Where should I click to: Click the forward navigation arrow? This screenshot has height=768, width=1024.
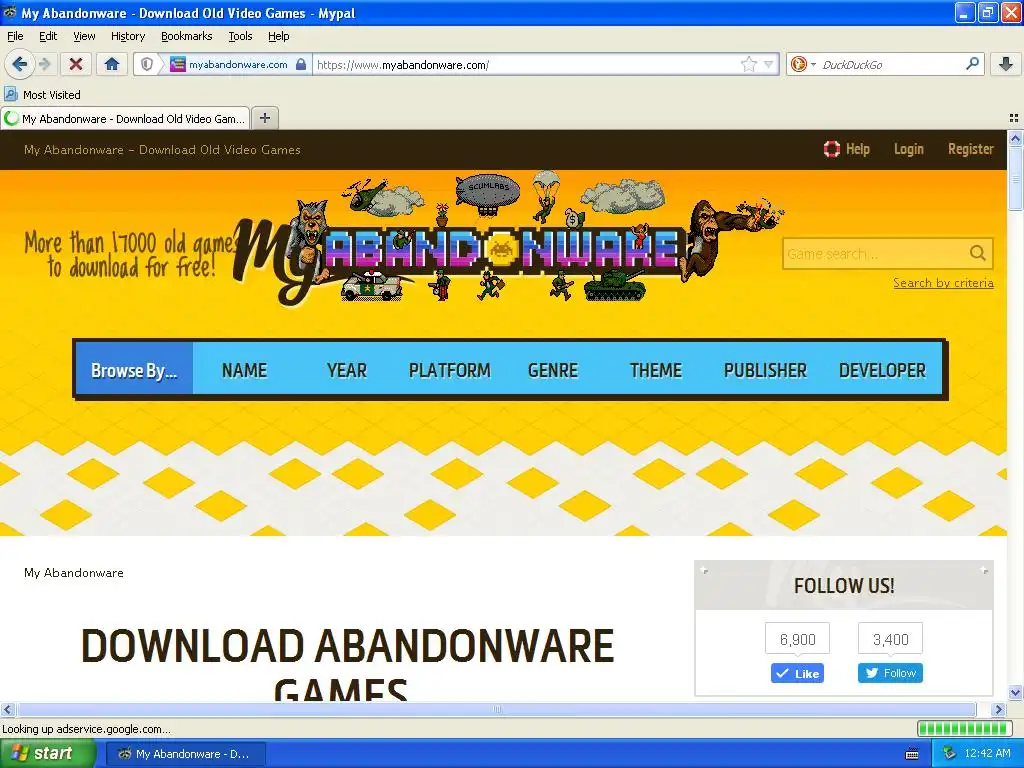[44, 64]
